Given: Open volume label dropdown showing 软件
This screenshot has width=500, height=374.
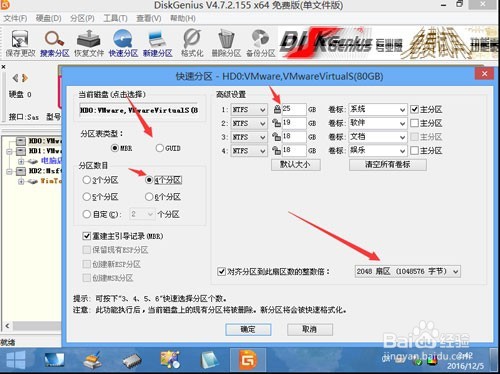Looking at the screenshot, I should [378, 123].
